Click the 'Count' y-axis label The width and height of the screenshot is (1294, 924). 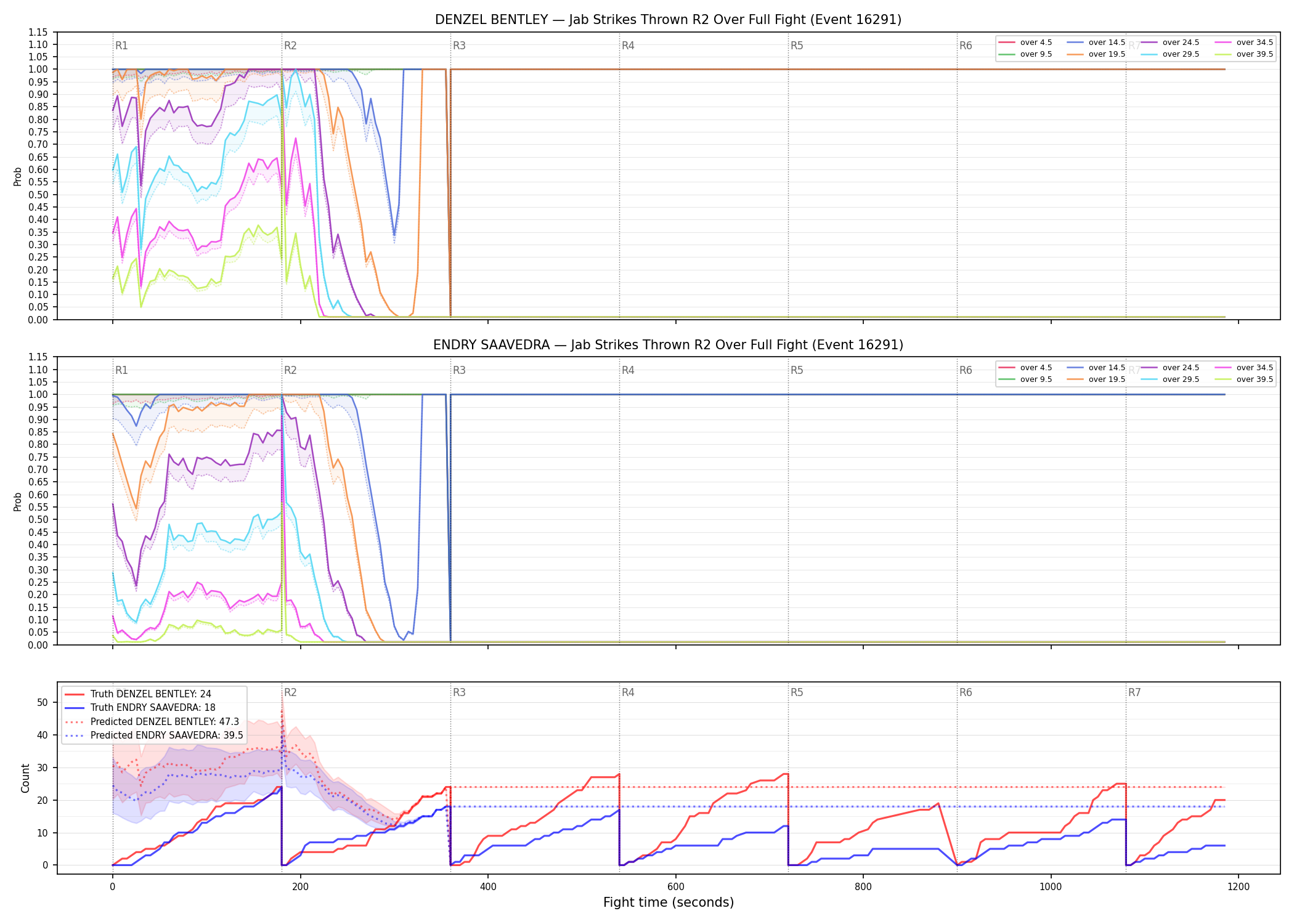coord(25,778)
